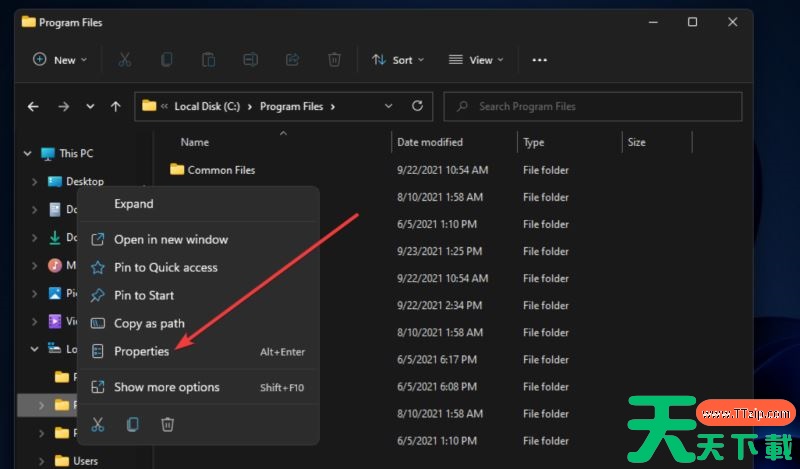Click the Copy toolbar icon
Screen dimensions: 800x469
(x=166, y=60)
